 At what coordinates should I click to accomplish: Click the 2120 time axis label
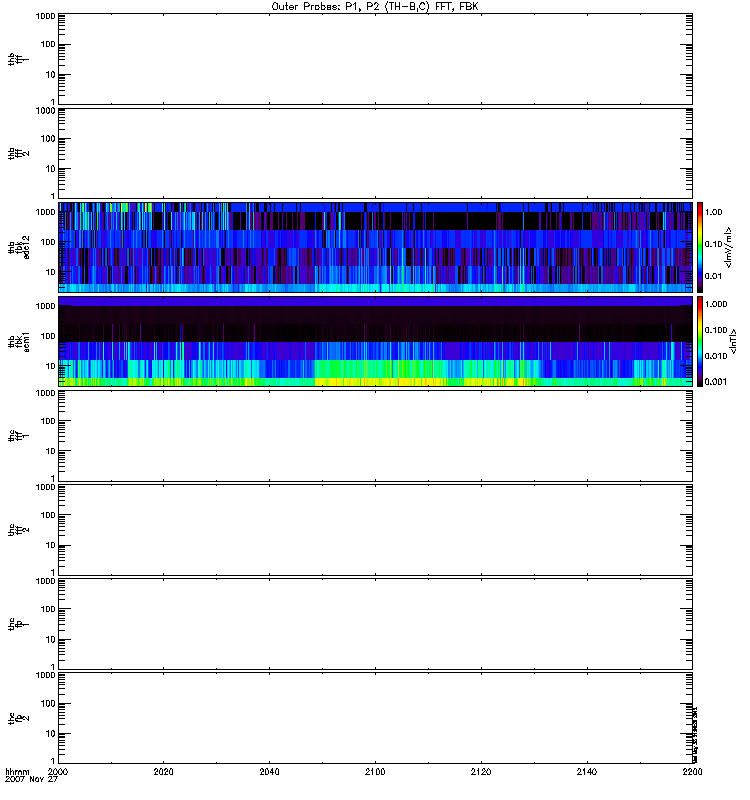point(481,772)
